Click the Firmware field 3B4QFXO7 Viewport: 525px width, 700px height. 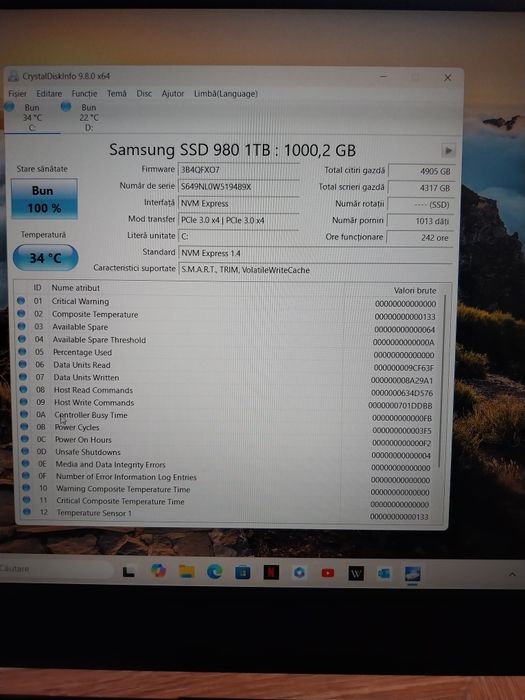pos(238,170)
